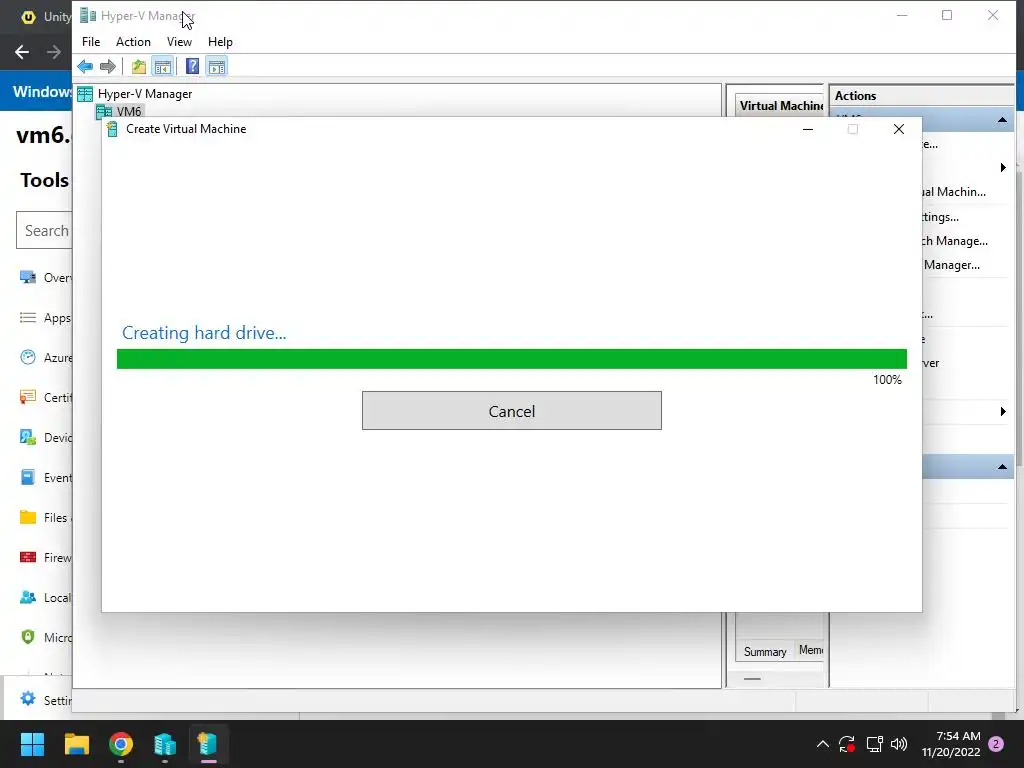Click the blue Help question mark toolbar icon

click(x=192, y=66)
